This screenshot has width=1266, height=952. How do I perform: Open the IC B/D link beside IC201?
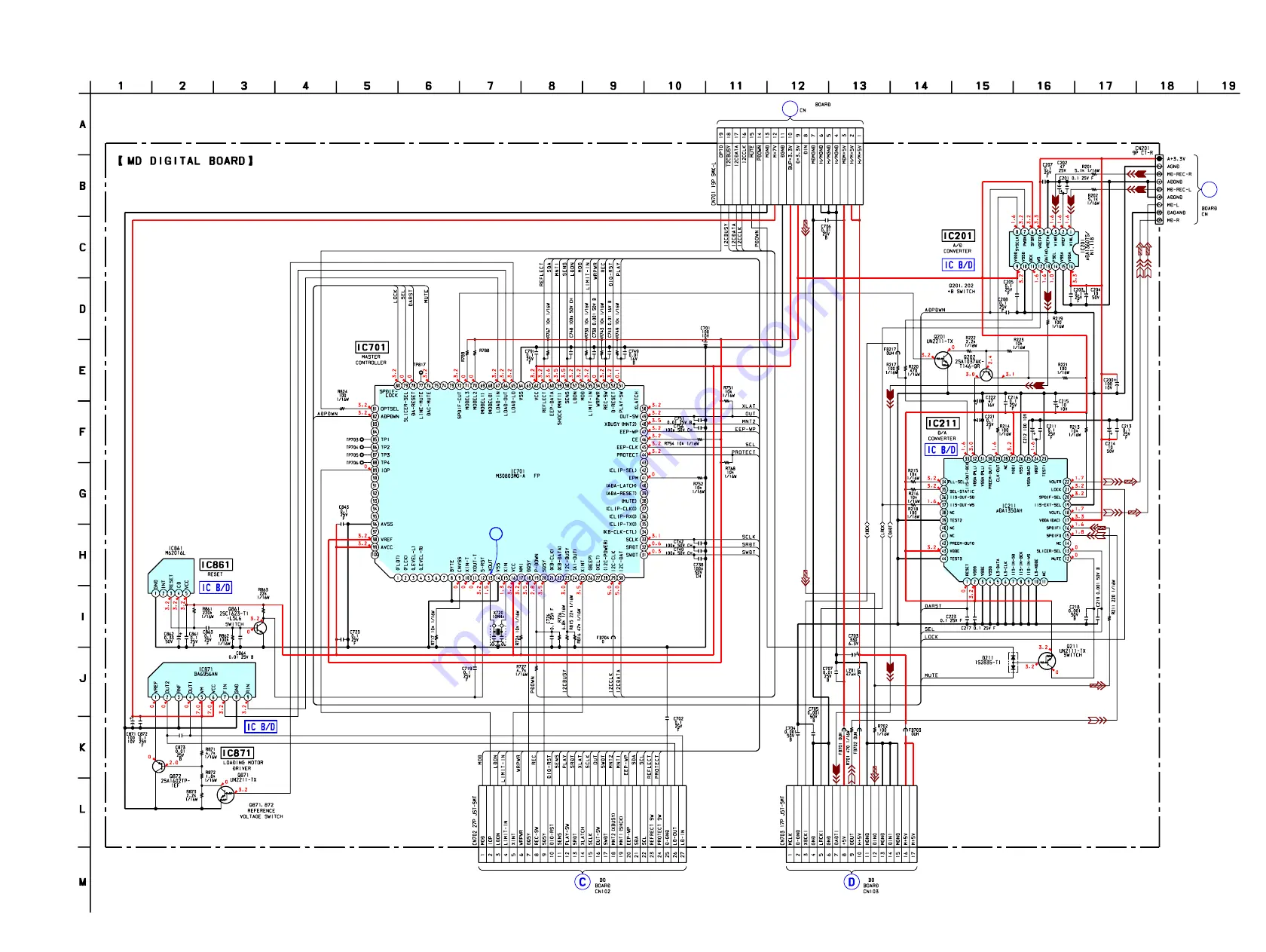pos(959,265)
